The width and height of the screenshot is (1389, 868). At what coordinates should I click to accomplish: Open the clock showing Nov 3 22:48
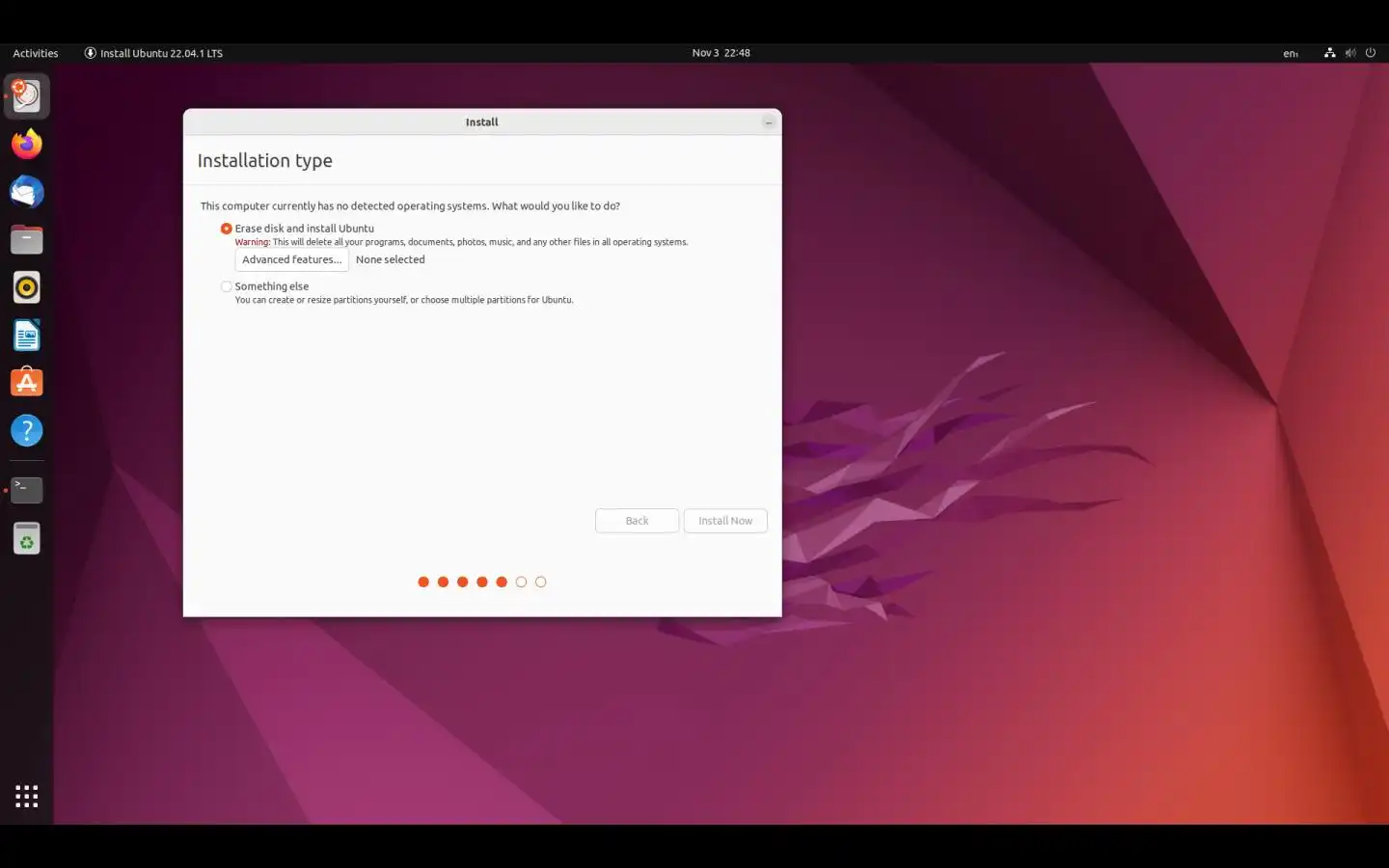tap(721, 53)
